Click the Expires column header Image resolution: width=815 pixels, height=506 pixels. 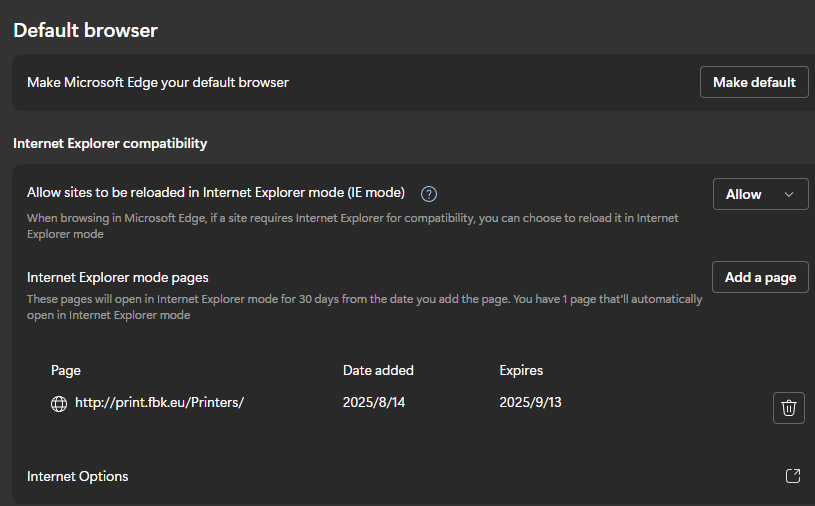click(x=521, y=370)
